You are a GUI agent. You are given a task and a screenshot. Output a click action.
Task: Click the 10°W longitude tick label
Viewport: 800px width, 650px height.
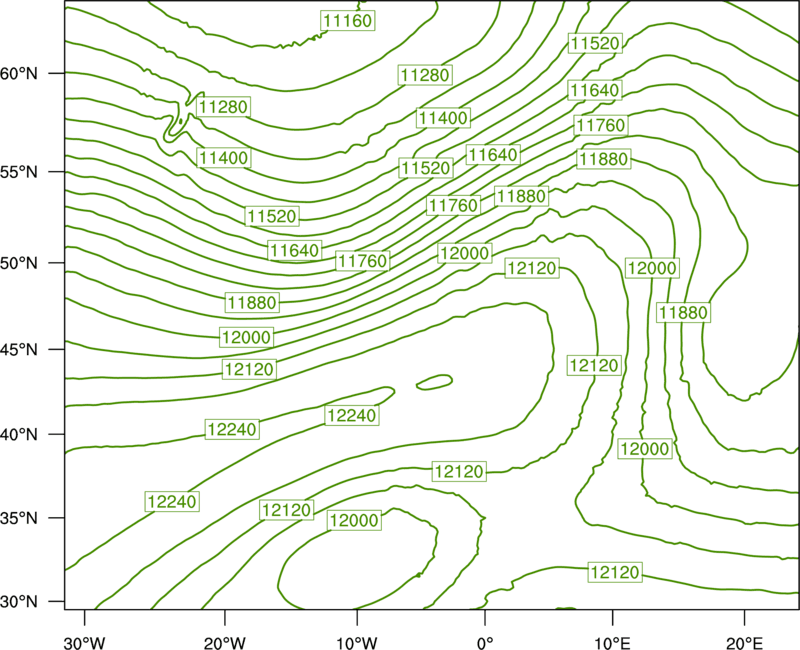[x=357, y=643]
